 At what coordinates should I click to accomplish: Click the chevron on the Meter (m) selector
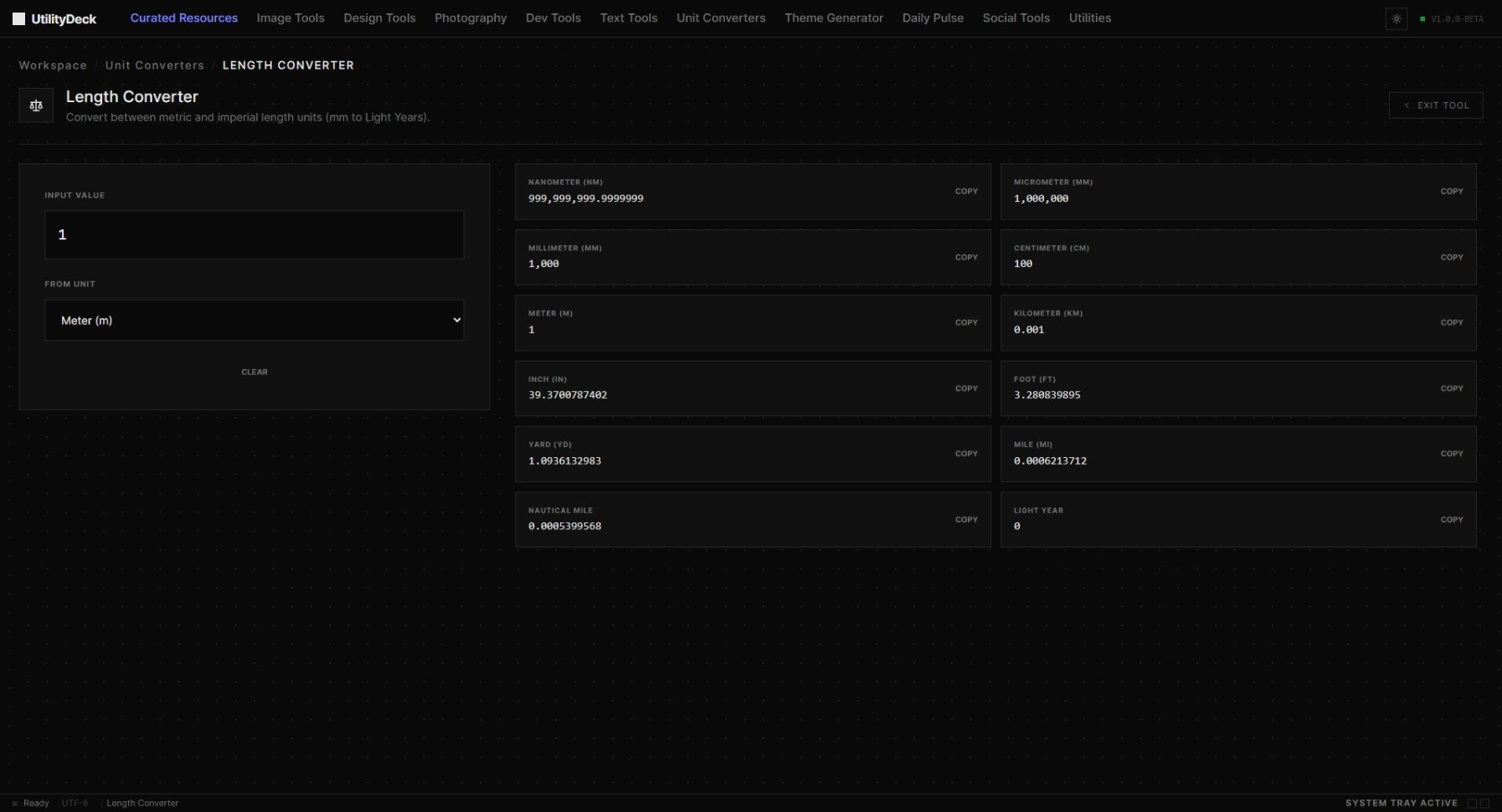[456, 320]
